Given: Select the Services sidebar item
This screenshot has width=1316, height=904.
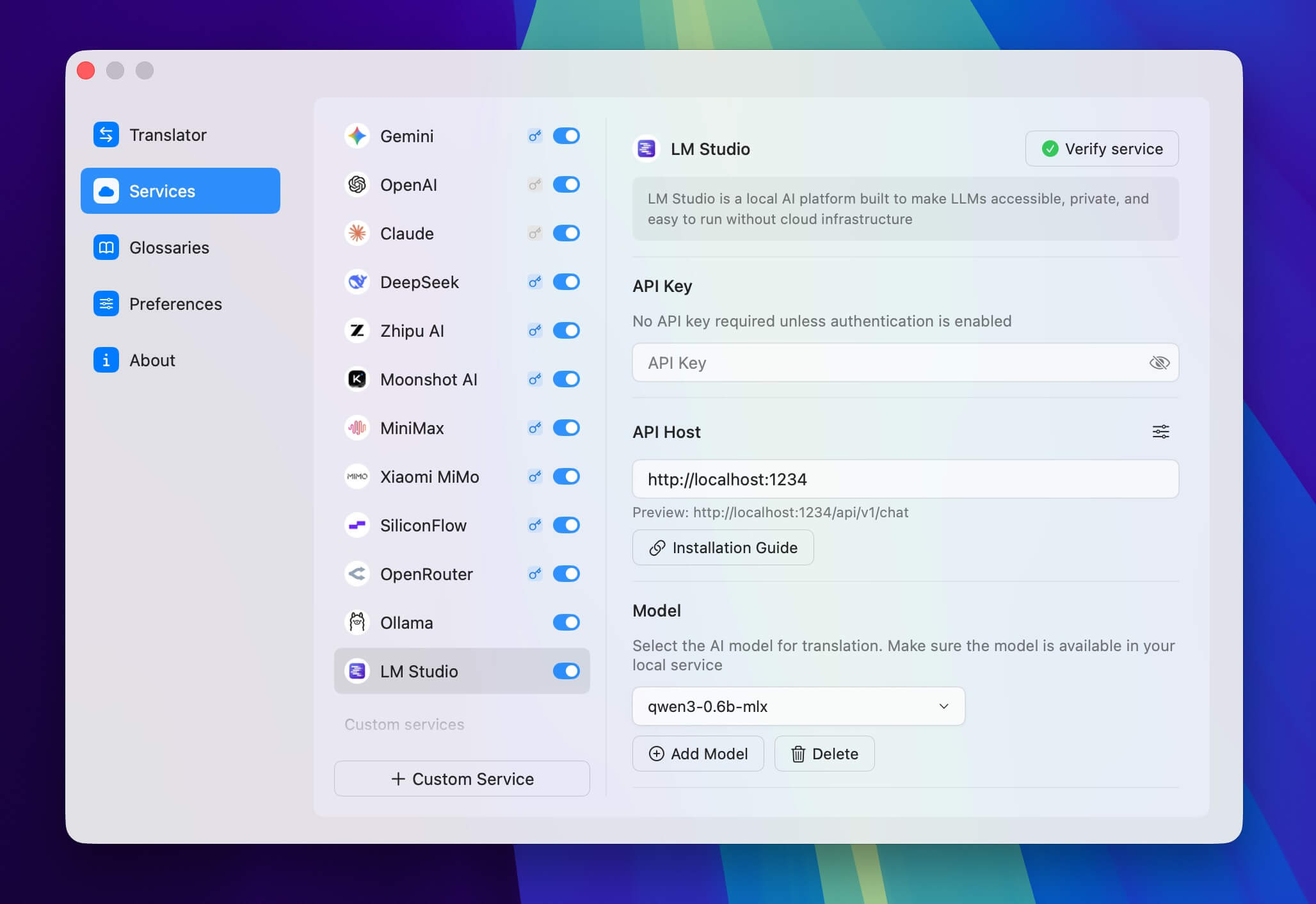Looking at the screenshot, I should (181, 191).
